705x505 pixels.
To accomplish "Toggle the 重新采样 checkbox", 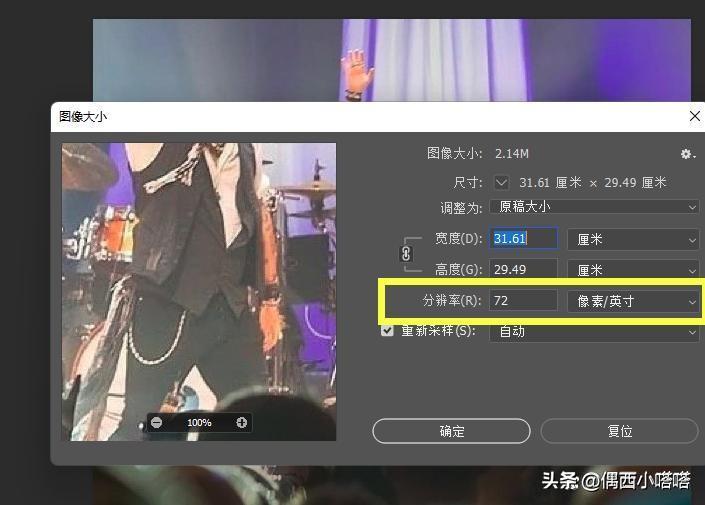I will (x=388, y=331).
